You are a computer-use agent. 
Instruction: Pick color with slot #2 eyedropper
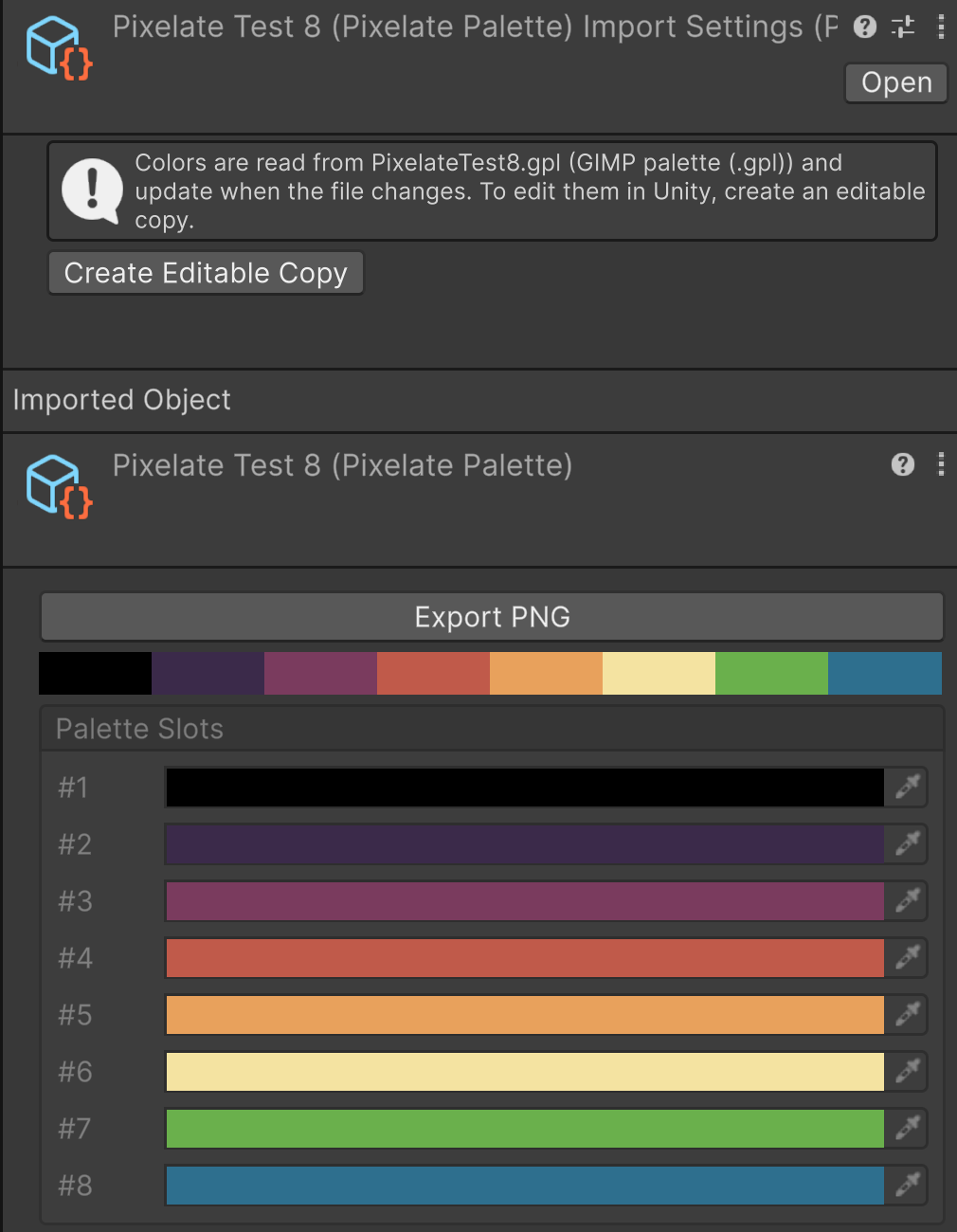pyautogui.click(x=907, y=844)
